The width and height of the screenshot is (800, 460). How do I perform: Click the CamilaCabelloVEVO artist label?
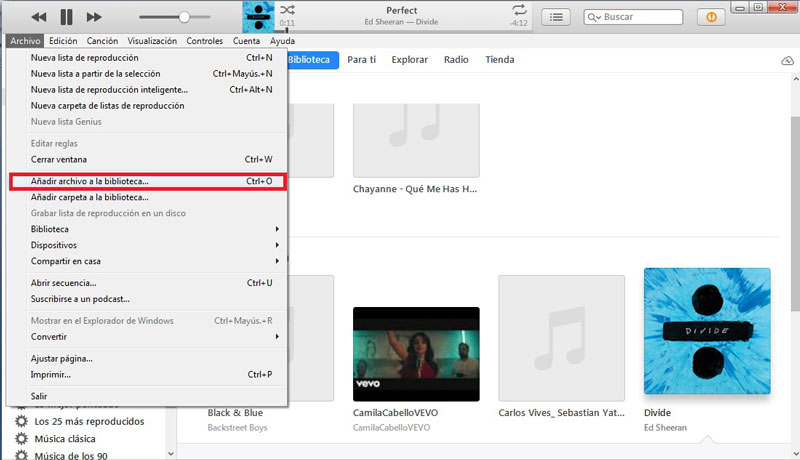[x=391, y=427]
